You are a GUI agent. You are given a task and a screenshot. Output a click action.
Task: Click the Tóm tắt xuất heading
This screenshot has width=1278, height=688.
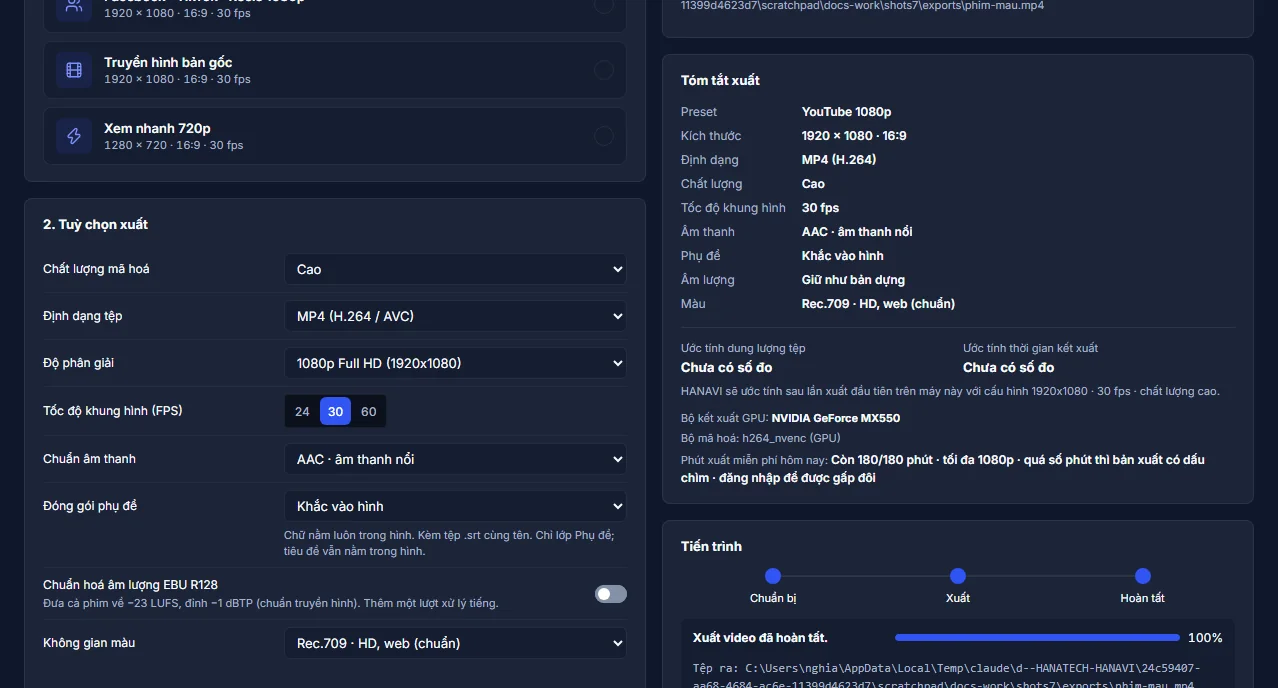[720, 80]
